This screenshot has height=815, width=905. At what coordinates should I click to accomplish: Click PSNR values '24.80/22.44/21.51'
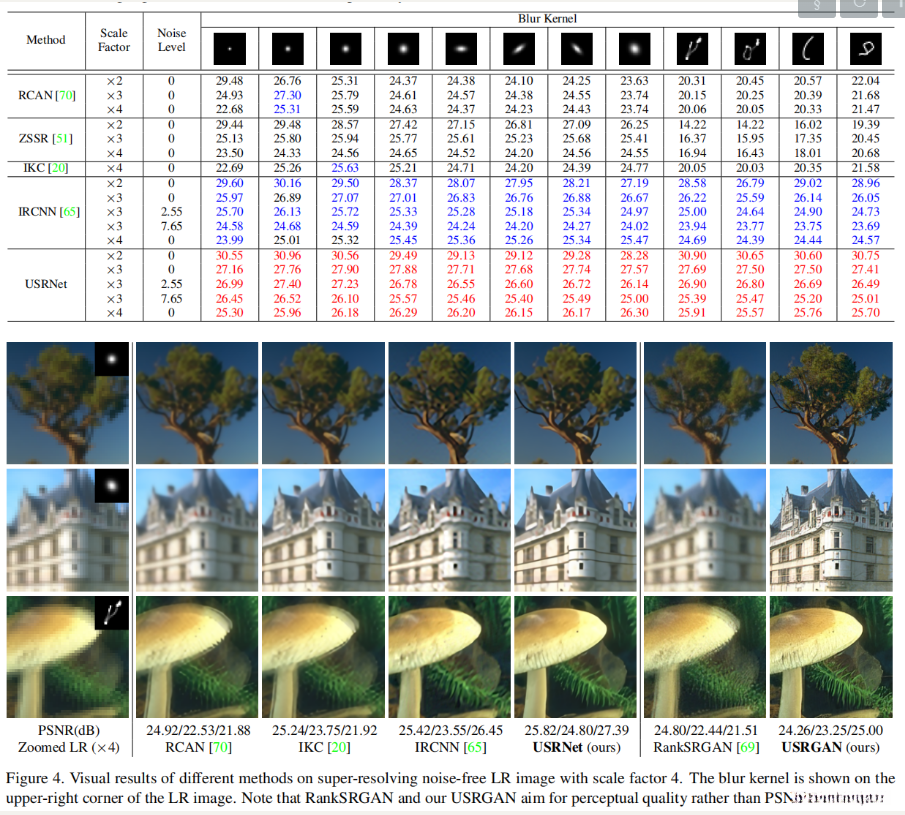coord(706,730)
